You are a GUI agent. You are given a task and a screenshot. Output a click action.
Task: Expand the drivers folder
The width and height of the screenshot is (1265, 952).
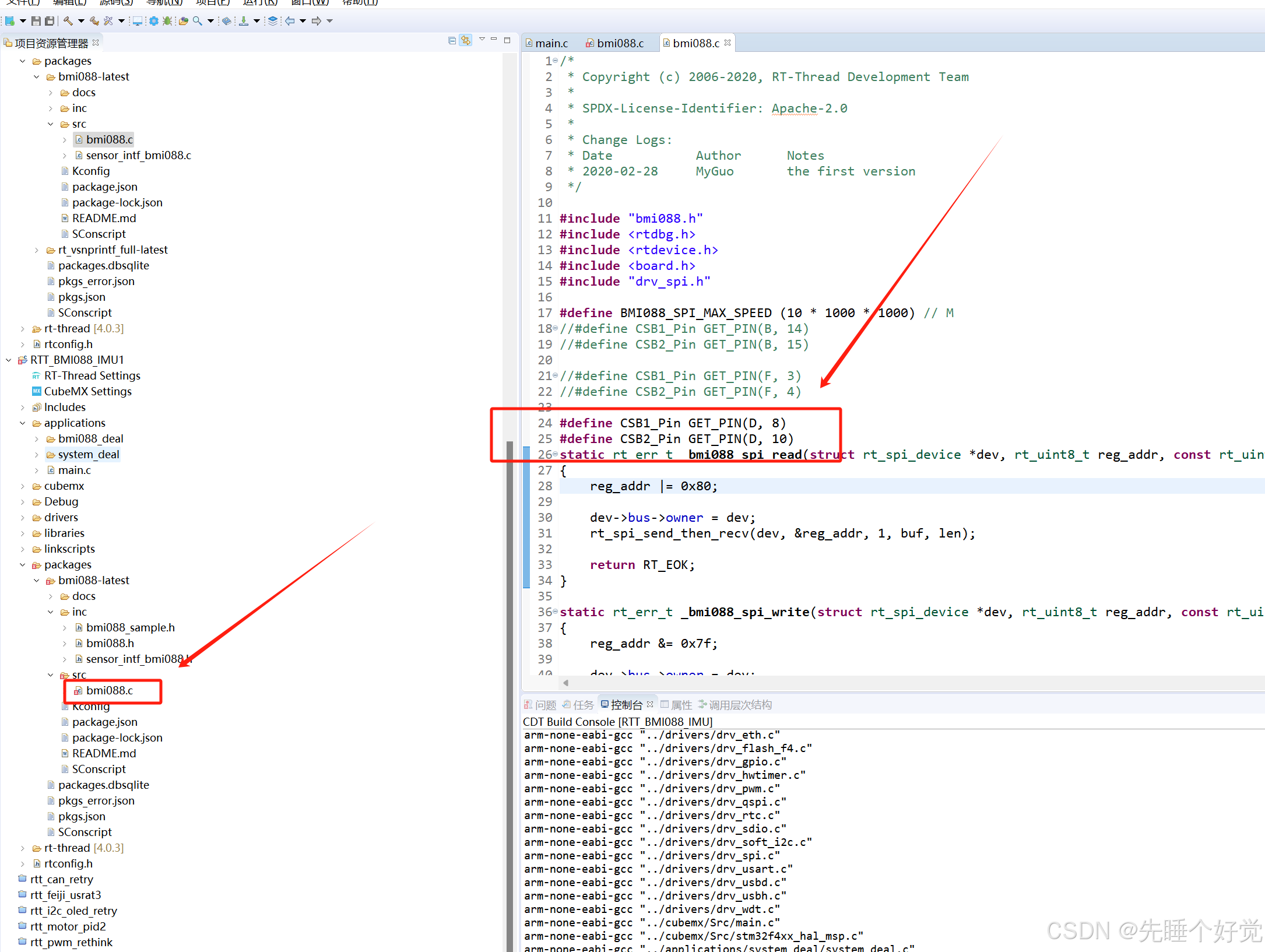(23, 518)
